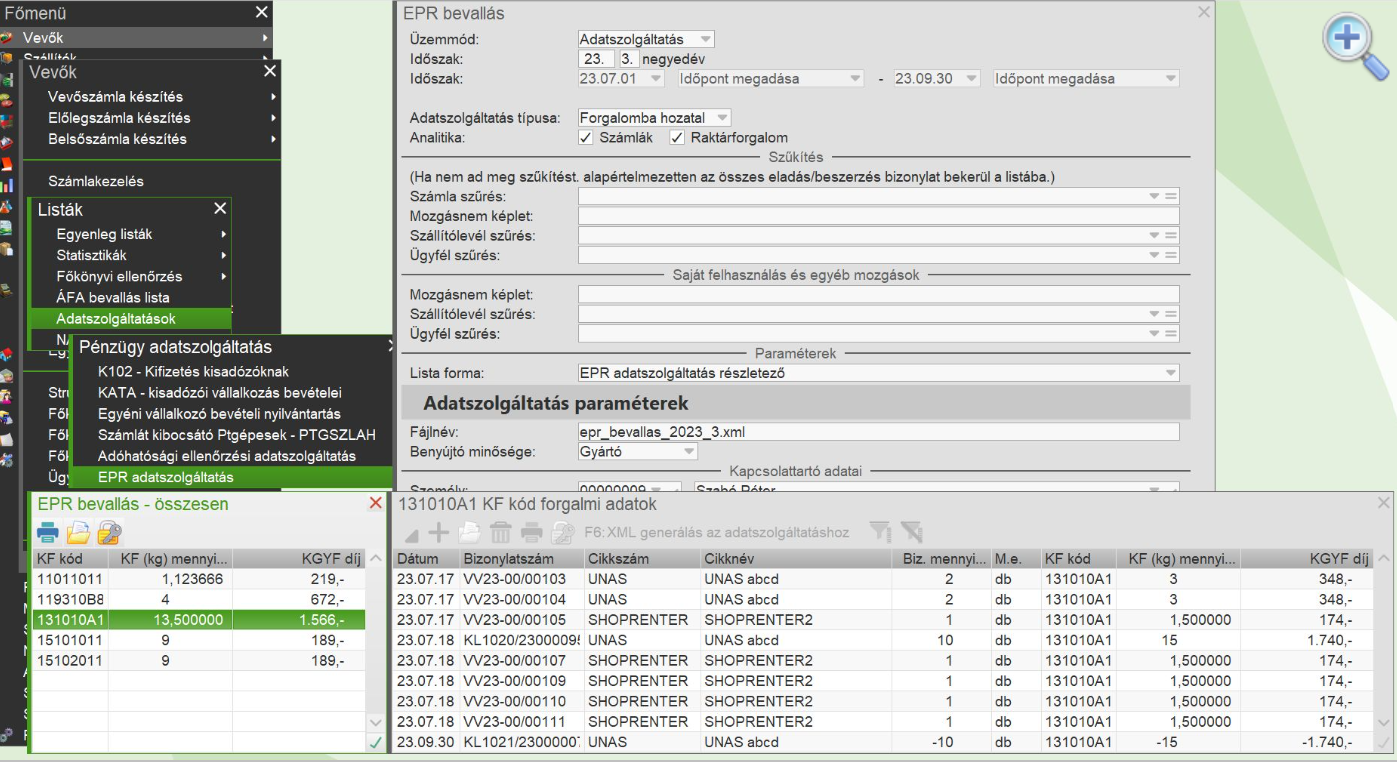The height and width of the screenshot is (762, 1397).
Task: Select the ÁFA bevallás lista menu item
Action: [x=113, y=297]
